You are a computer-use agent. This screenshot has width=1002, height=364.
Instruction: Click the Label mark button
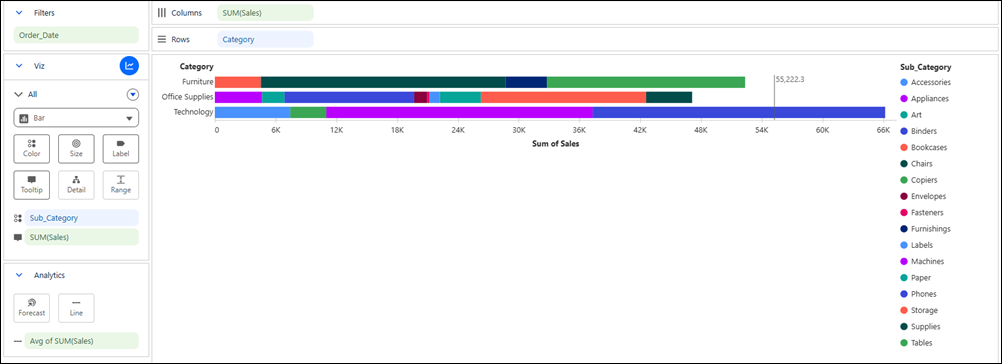(121, 148)
